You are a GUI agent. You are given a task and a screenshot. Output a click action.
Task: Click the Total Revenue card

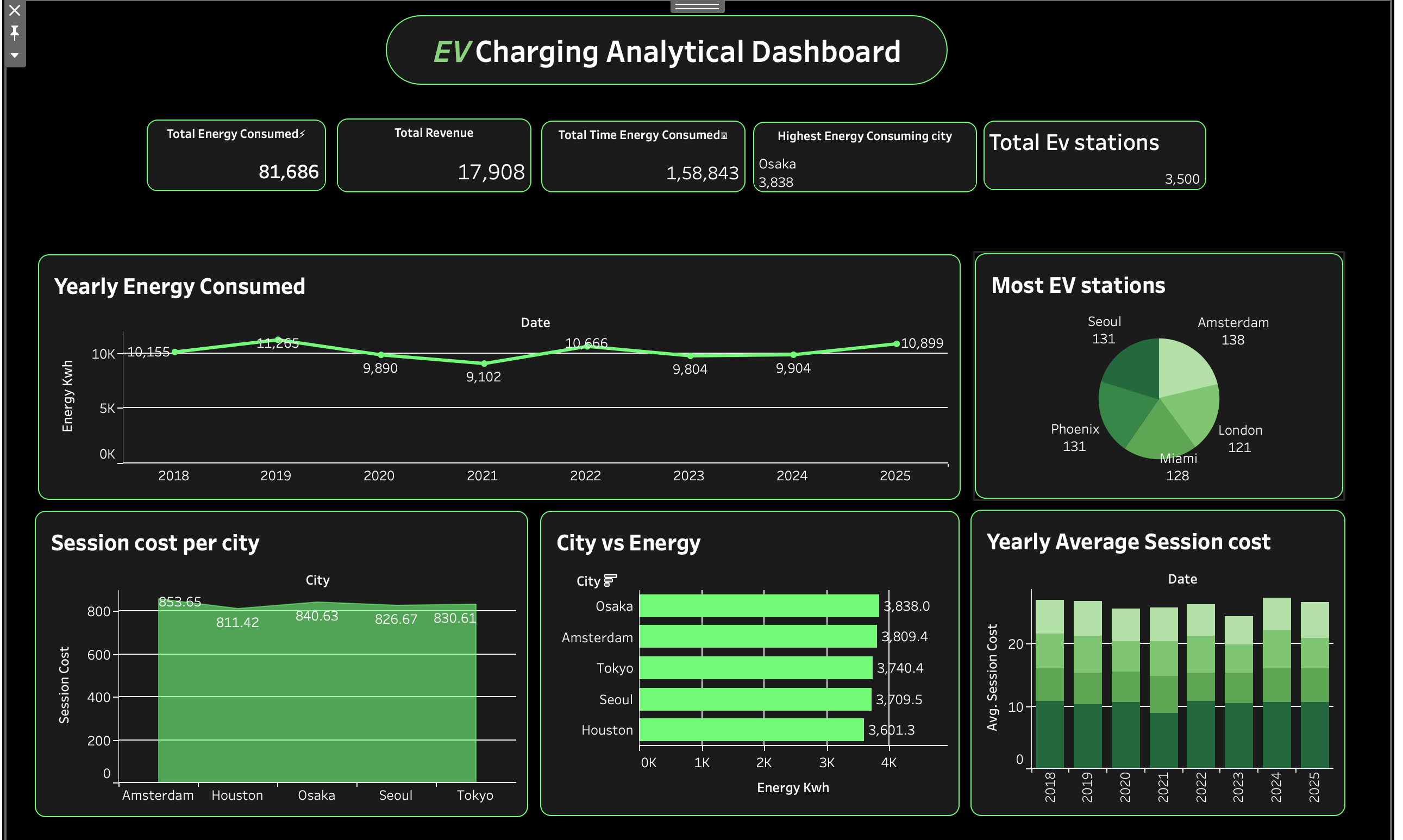tap(434, 155)
